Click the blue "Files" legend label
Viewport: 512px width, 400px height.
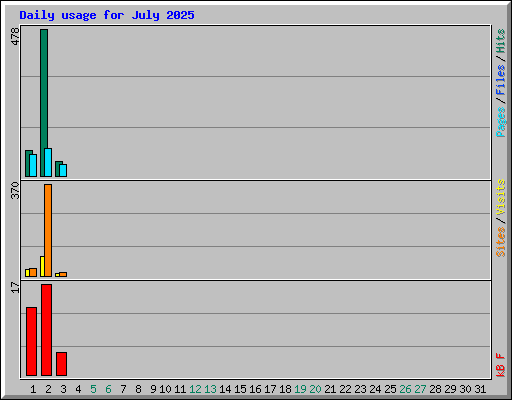pyautogui.click(x=501, y=79)
